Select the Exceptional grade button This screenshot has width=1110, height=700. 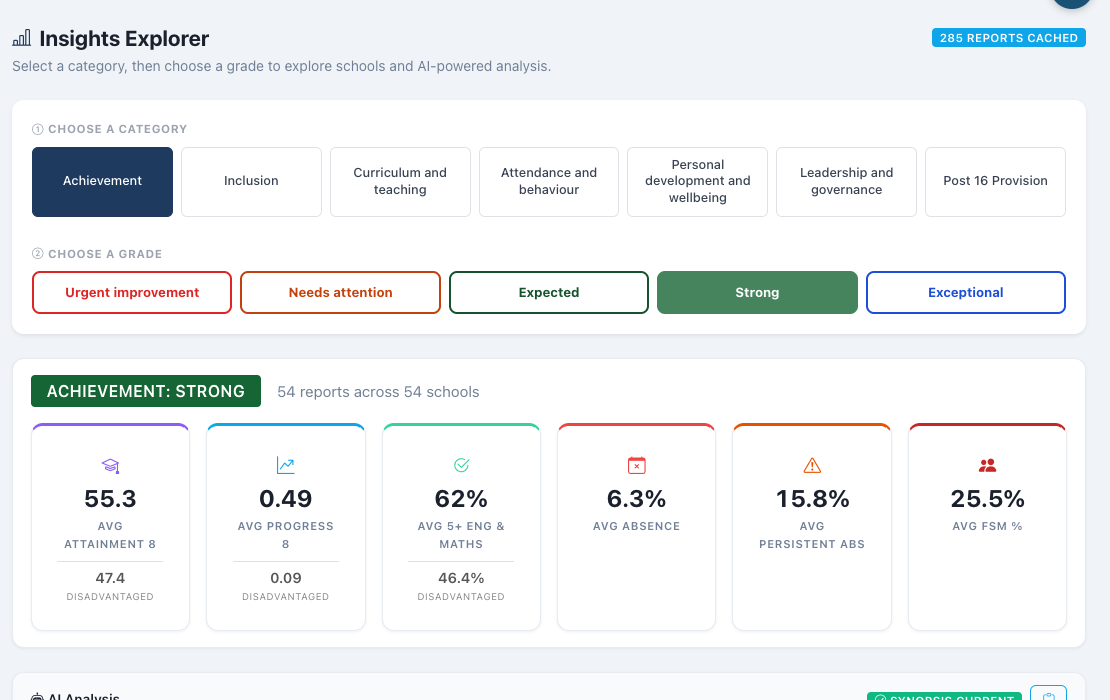(966, 292)
